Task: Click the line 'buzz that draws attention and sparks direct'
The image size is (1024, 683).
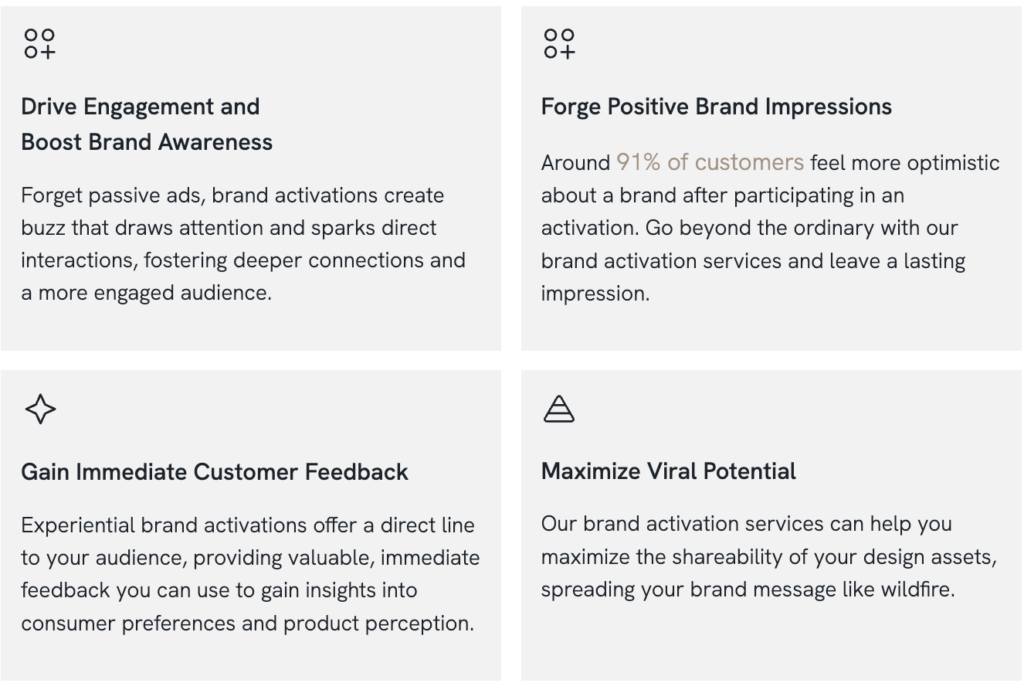Action: 229,228
